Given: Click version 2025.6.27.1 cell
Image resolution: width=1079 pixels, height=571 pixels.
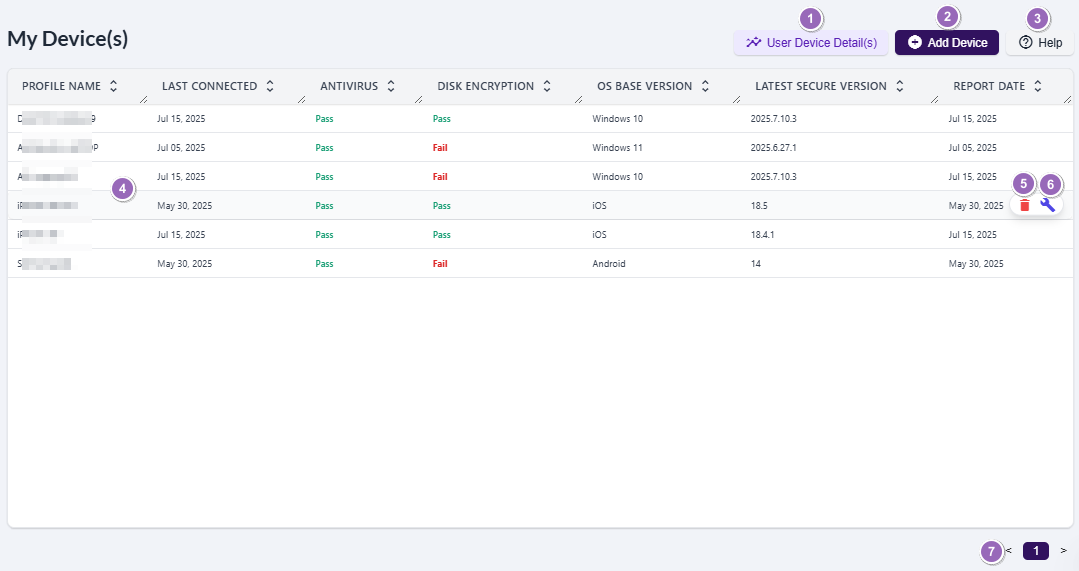Looking at the screenshot, I should [x=773, y=148].
